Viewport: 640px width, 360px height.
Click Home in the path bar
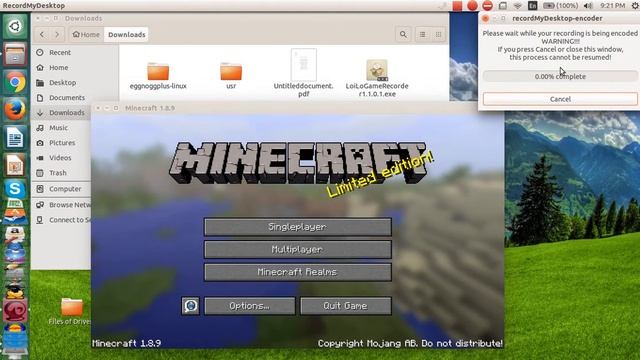tap(86, 35)
